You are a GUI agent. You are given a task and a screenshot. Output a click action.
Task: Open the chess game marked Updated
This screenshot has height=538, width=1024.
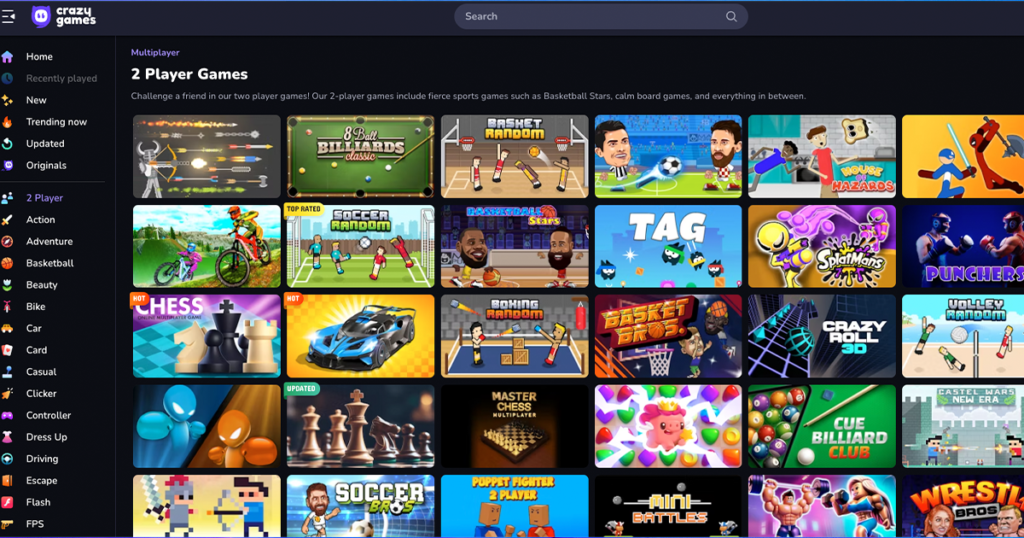pyautogui.click(x=360, y=426)
